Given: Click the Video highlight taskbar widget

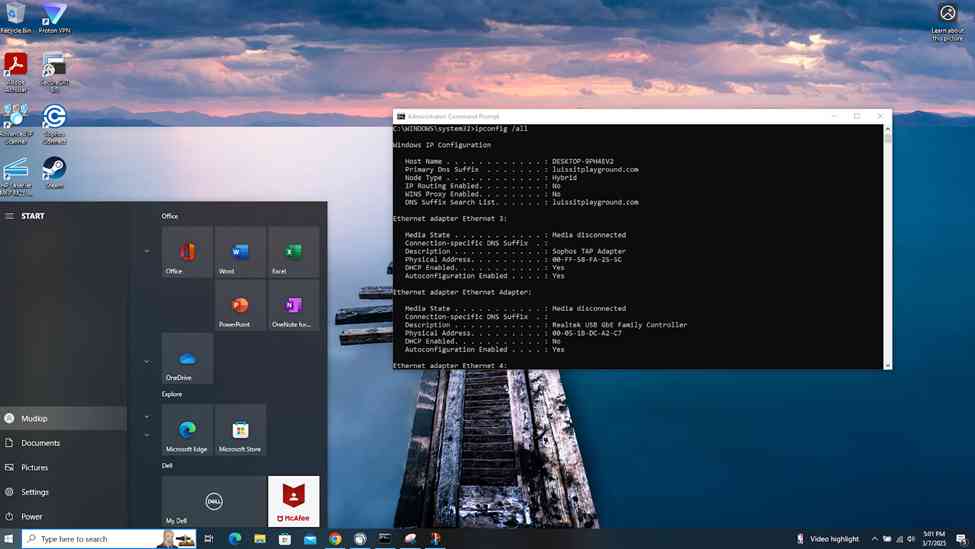Looking at the screenshot, I should (x=828, y=538).
